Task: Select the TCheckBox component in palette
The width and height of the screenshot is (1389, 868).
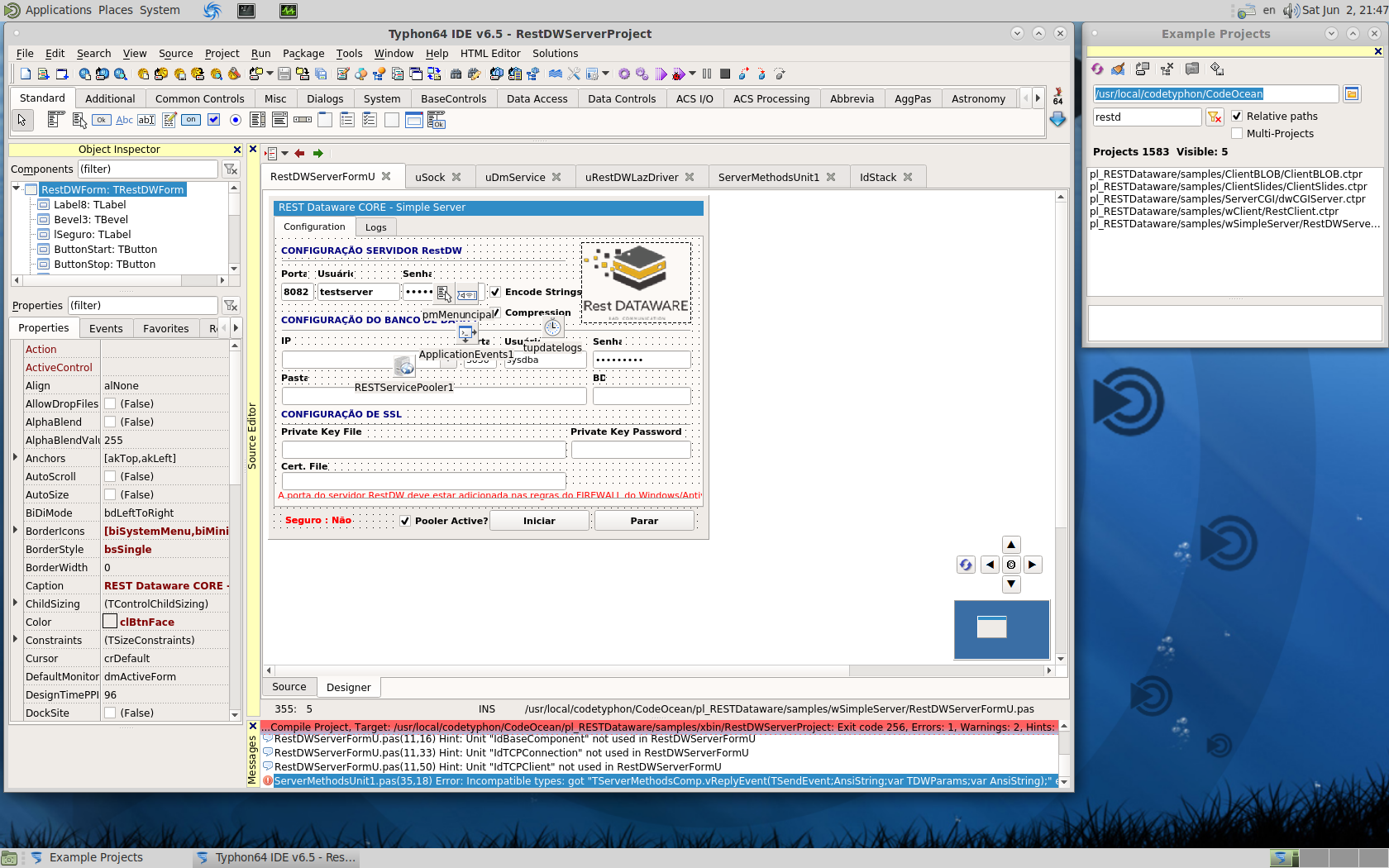Action: click(213, 120)
